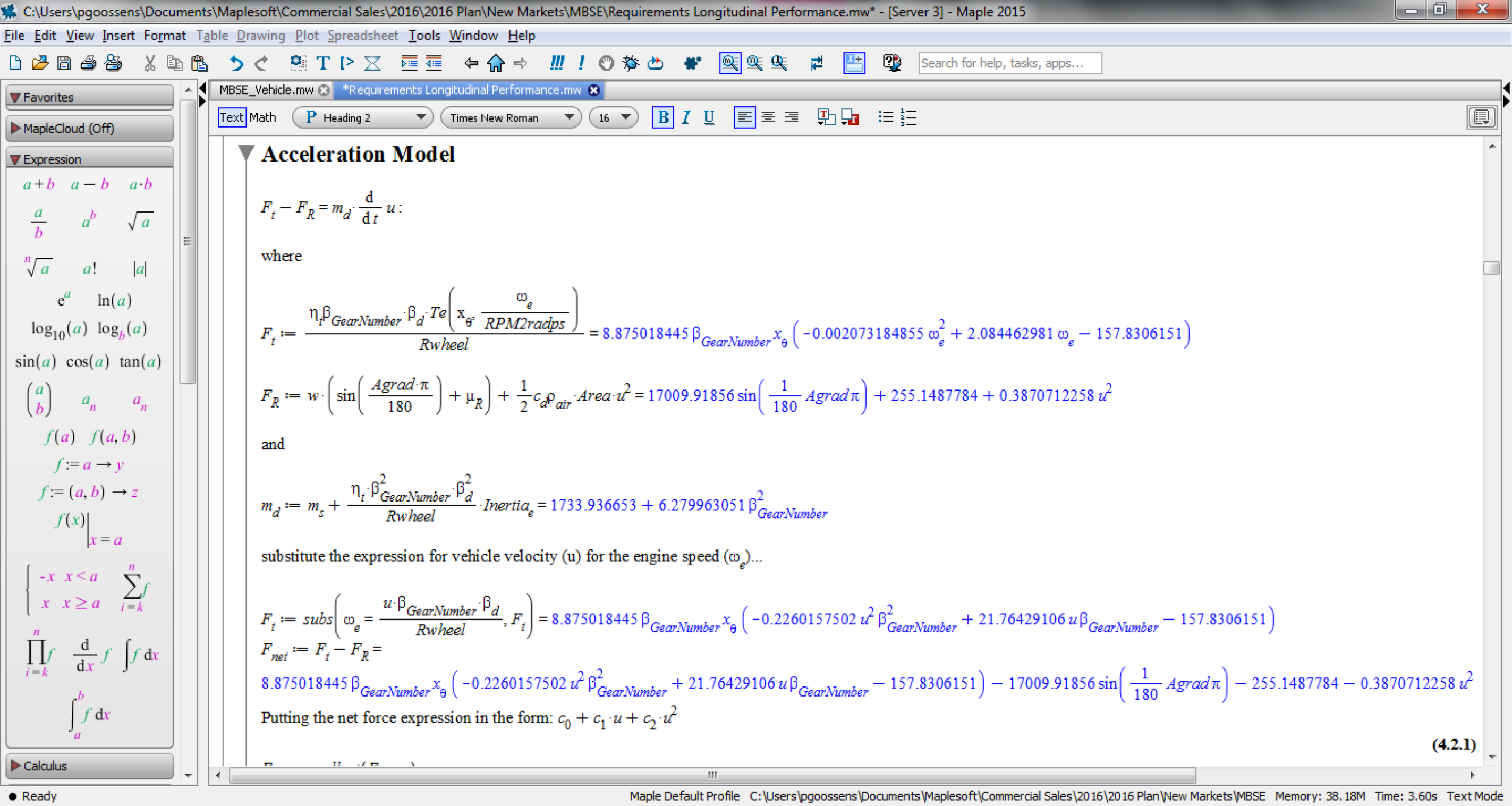Switch input to Math mode
The width and height of the screenshot is (1512, 806).
262,117
